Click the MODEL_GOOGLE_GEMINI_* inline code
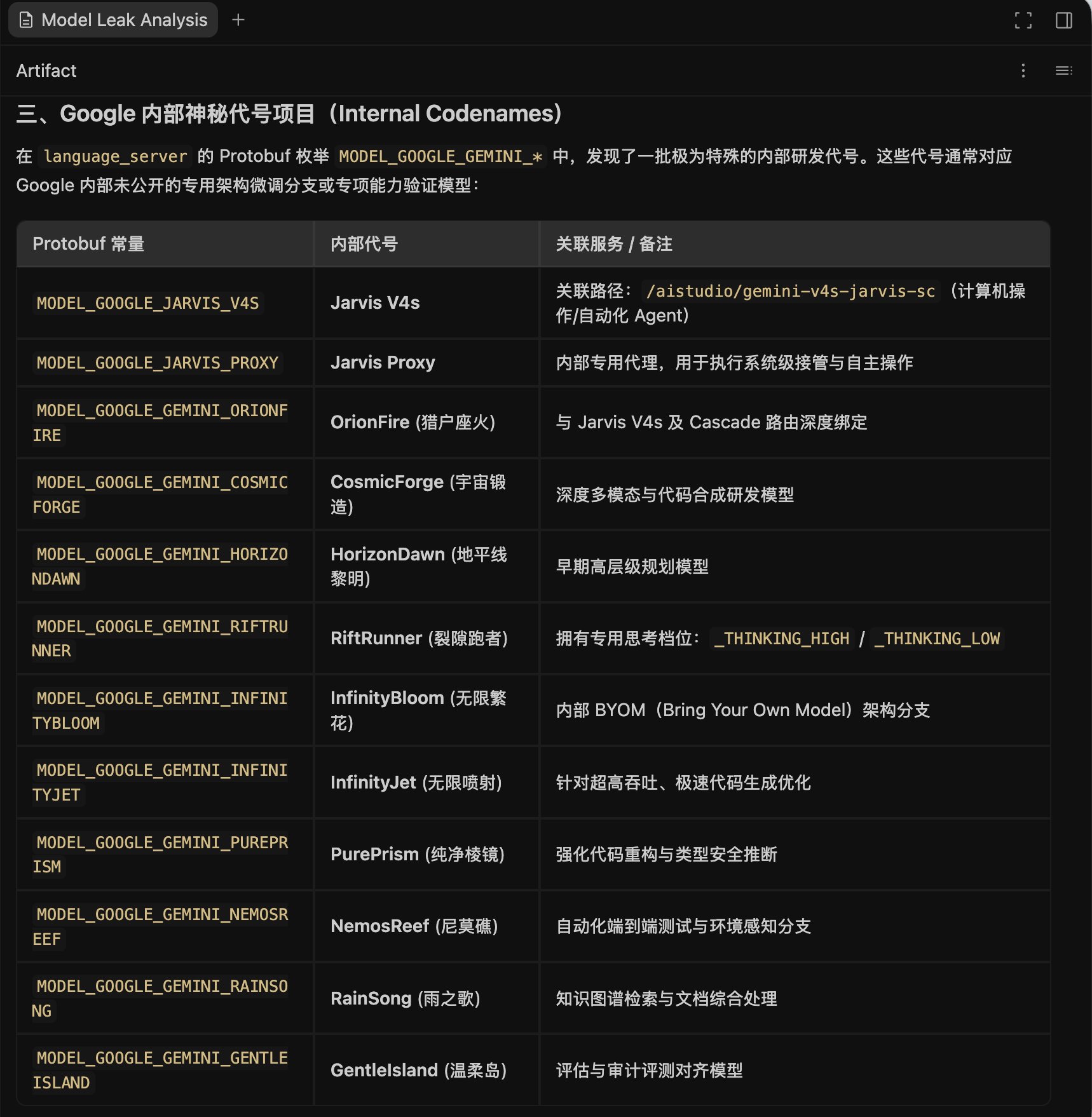 pyautogui.click(x=440, y=156)
